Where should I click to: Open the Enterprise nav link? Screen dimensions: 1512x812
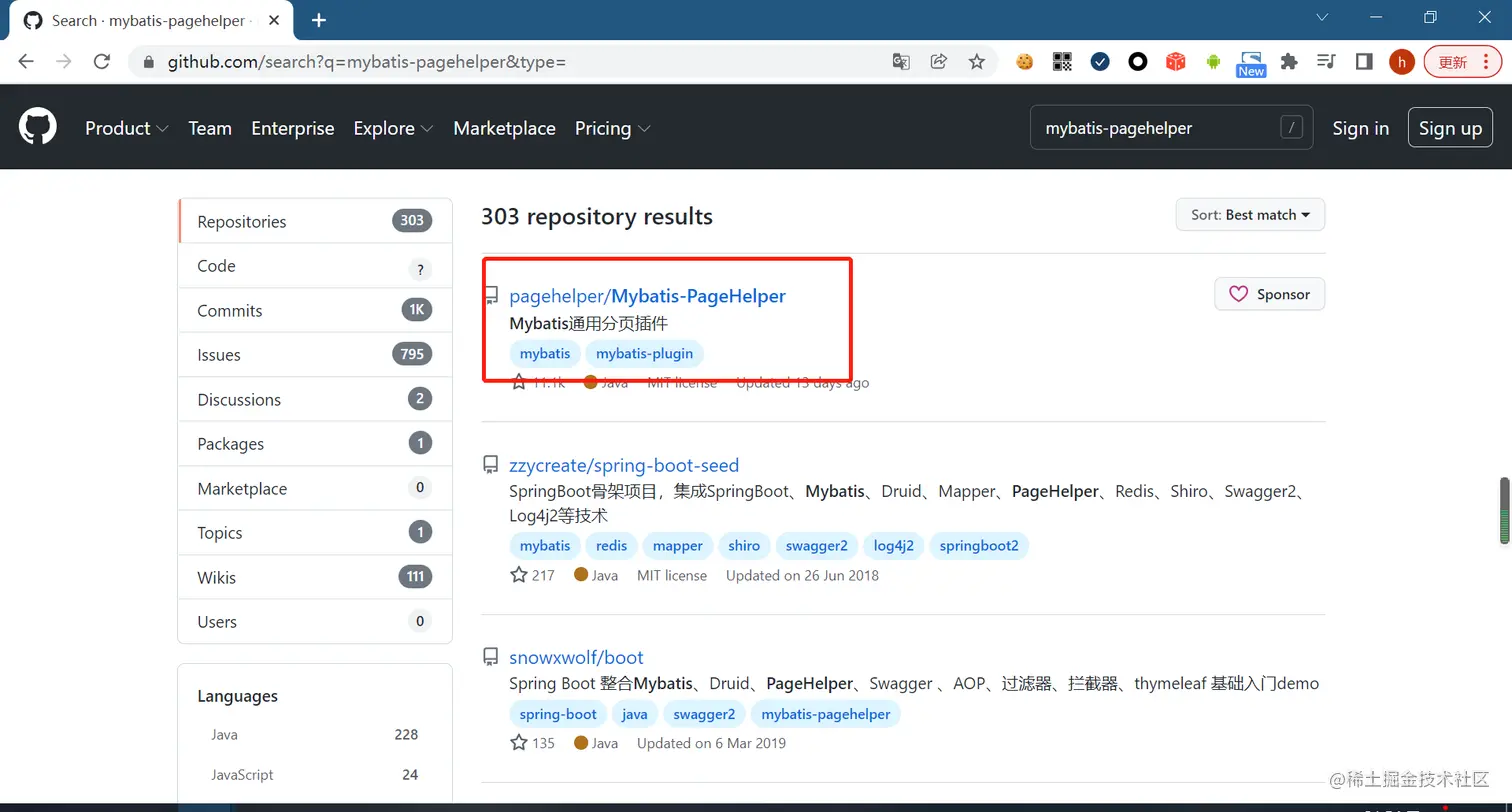(x=293, y=128)
